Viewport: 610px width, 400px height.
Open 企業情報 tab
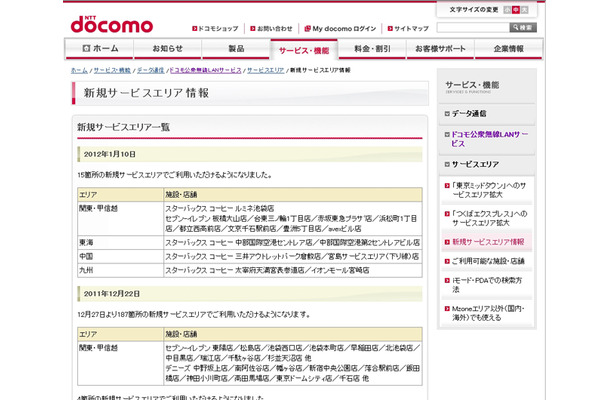508,49
